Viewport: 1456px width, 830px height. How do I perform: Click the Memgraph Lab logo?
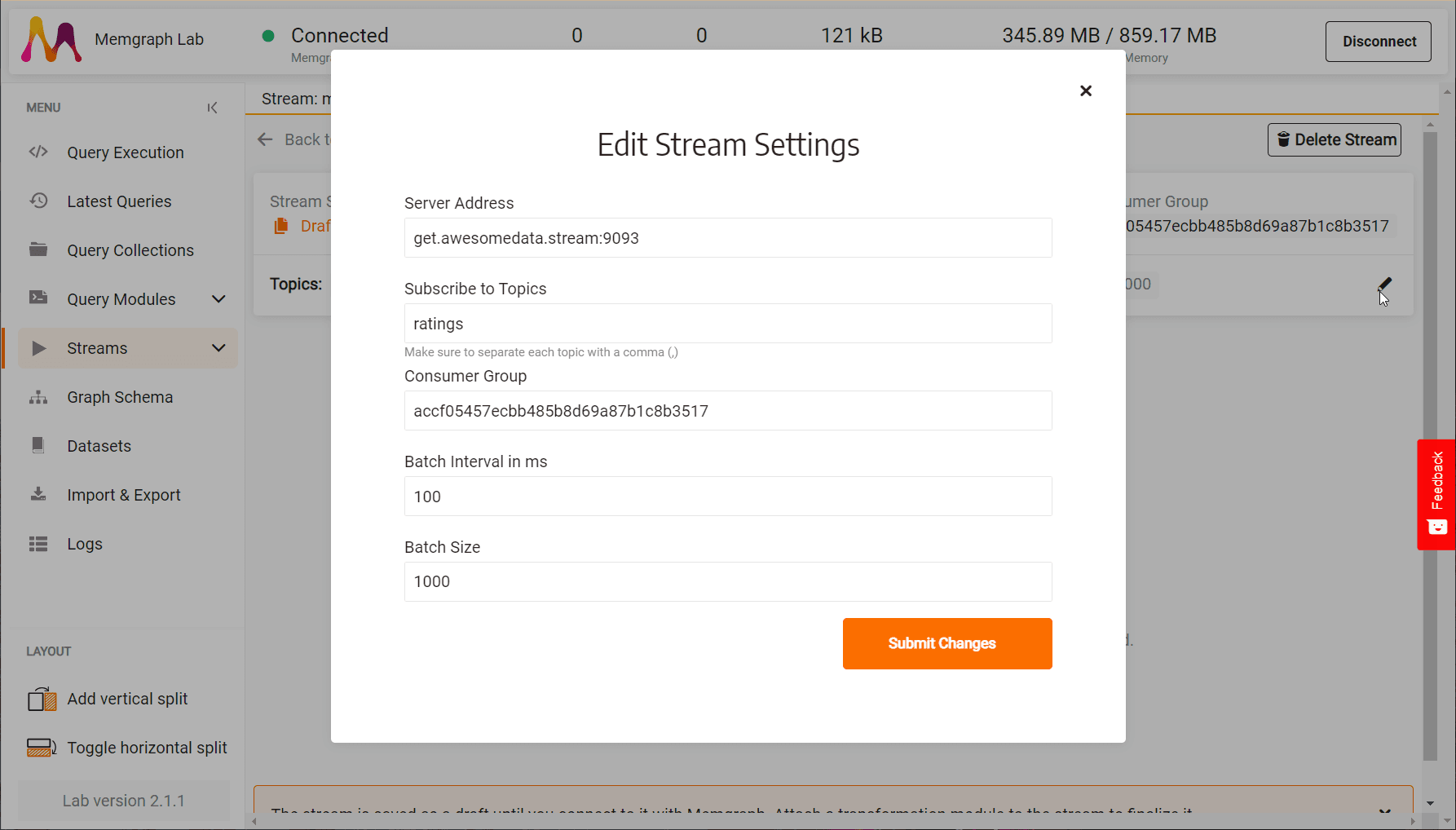coord(51,39)
